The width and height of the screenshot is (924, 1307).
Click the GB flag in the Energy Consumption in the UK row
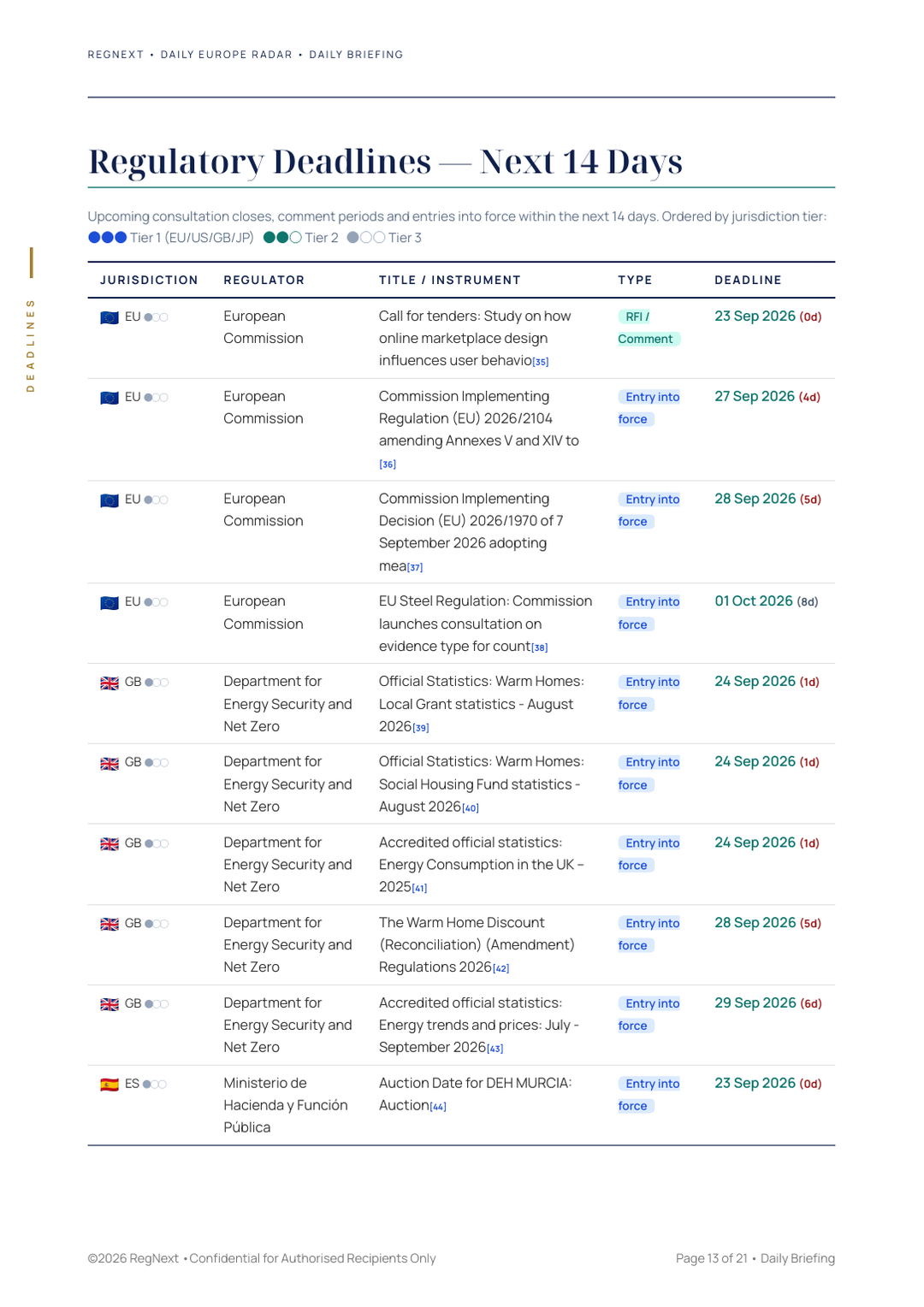point(110,844)
